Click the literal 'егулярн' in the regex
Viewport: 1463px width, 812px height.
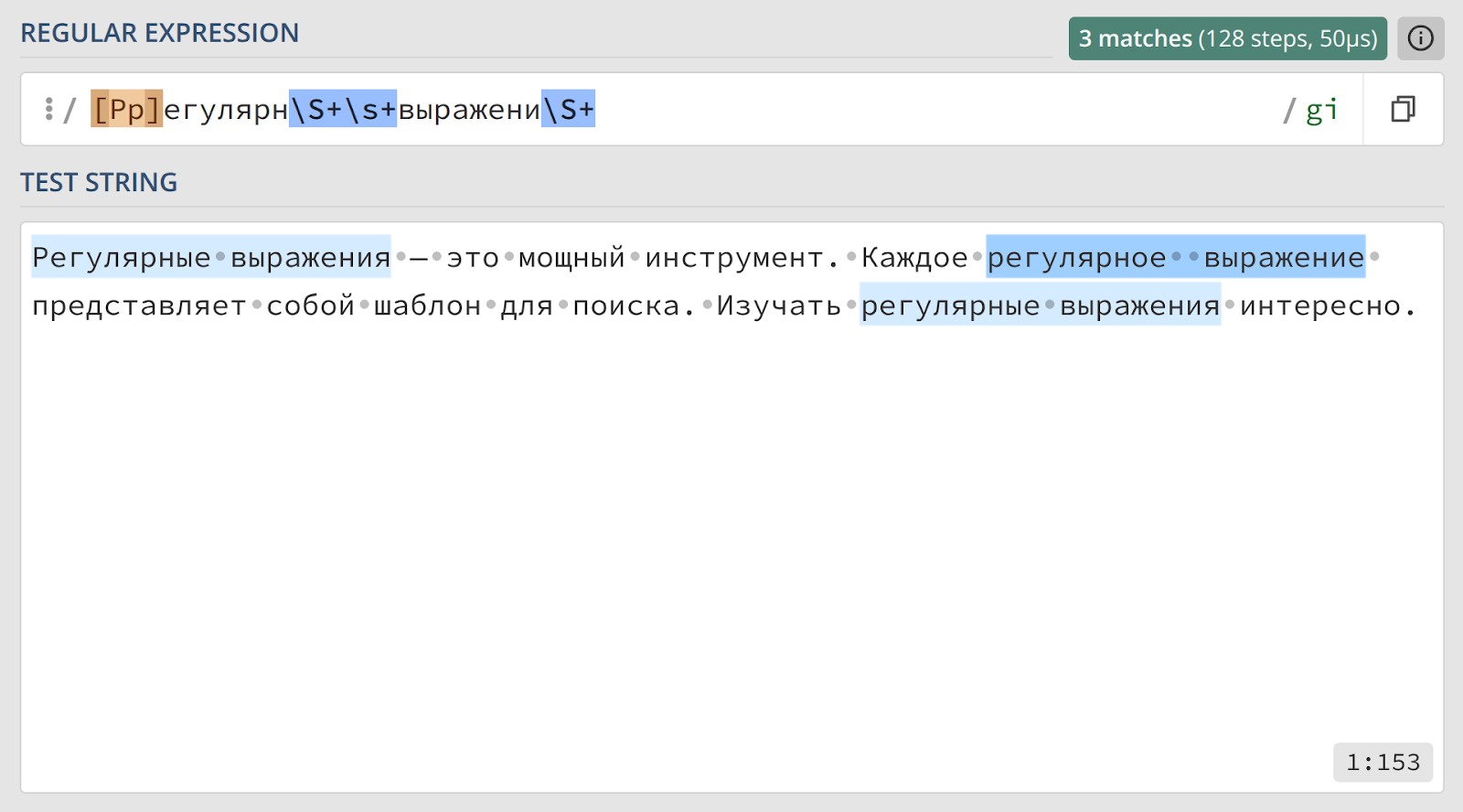[x=226, y=110]
